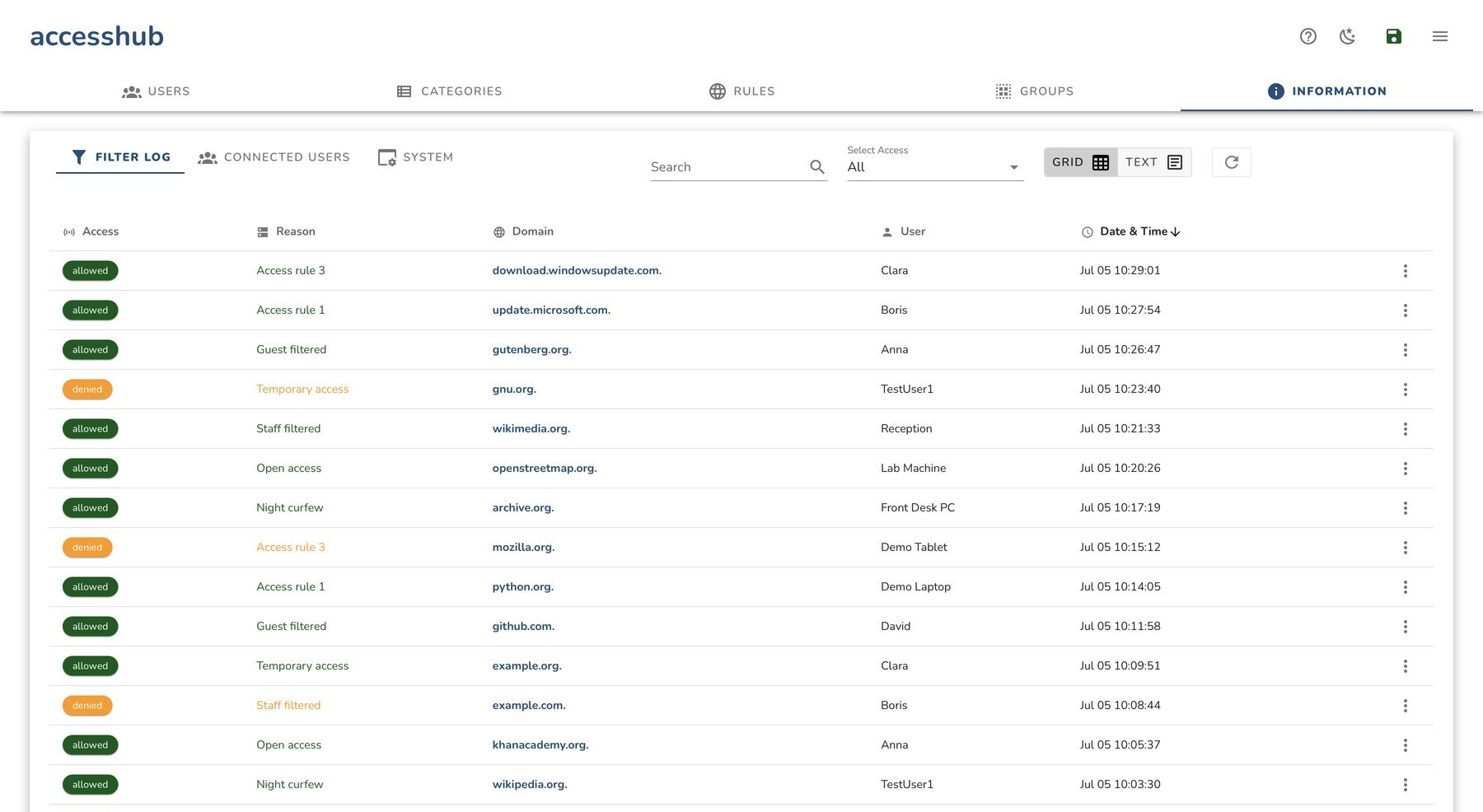Open row menu for example.com entry
1483x812 pixels.
click(1405, 706)
